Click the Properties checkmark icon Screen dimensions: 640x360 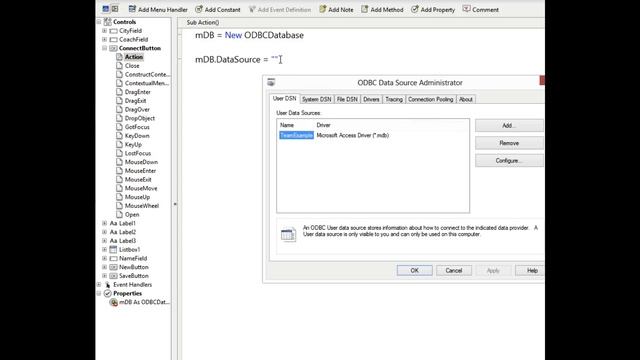(x=108, y=293)
